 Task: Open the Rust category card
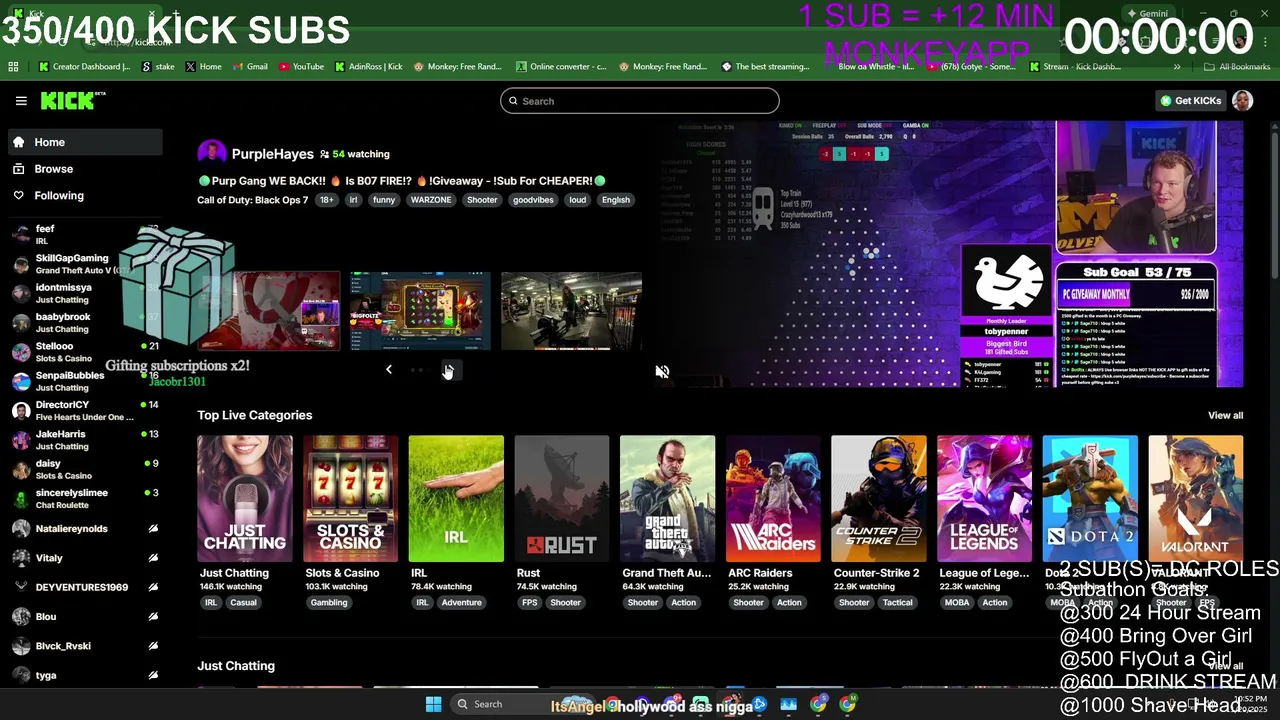[x=562, y=498]
